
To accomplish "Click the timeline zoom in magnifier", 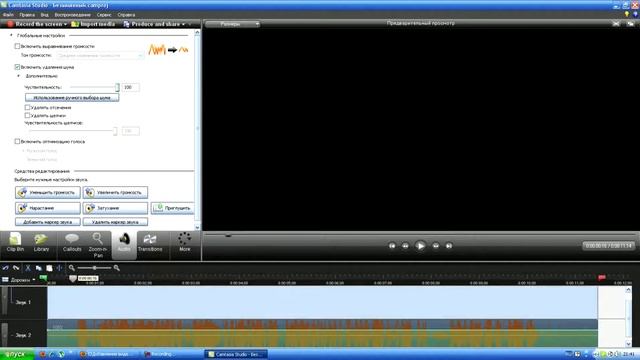I will click(117, 268).
